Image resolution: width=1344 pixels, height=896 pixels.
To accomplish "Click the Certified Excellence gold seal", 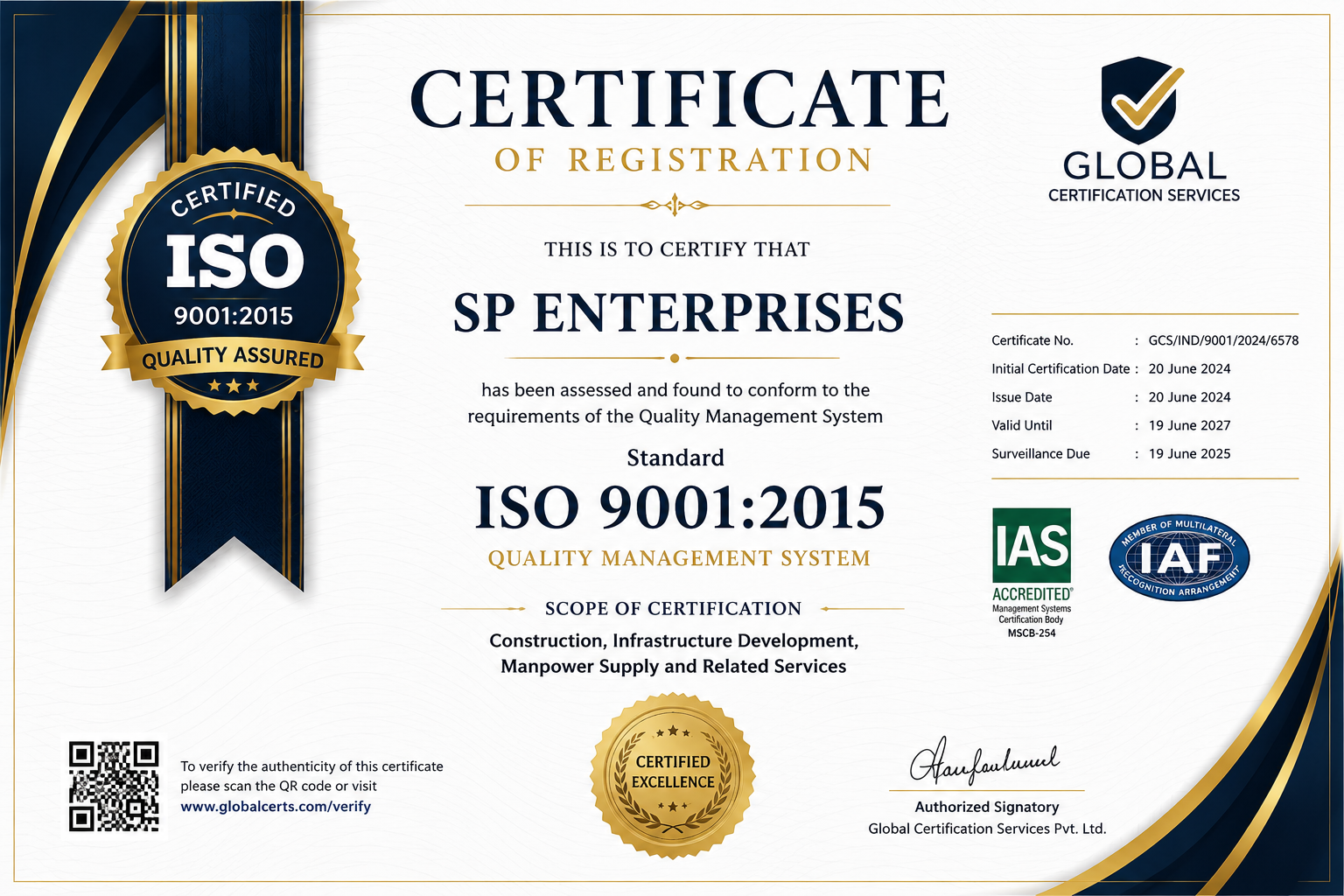I will click(x=673, y=774).
